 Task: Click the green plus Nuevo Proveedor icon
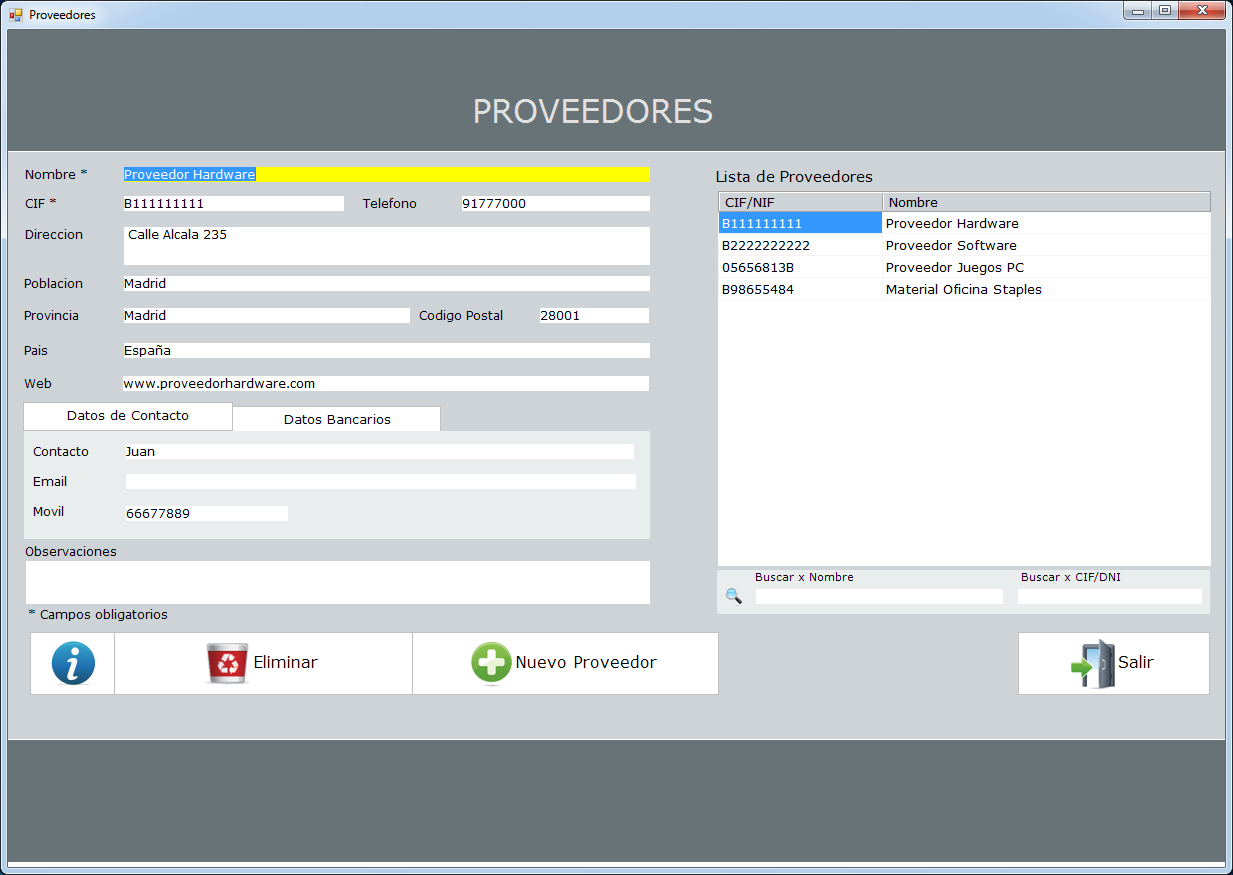(491, 663)
